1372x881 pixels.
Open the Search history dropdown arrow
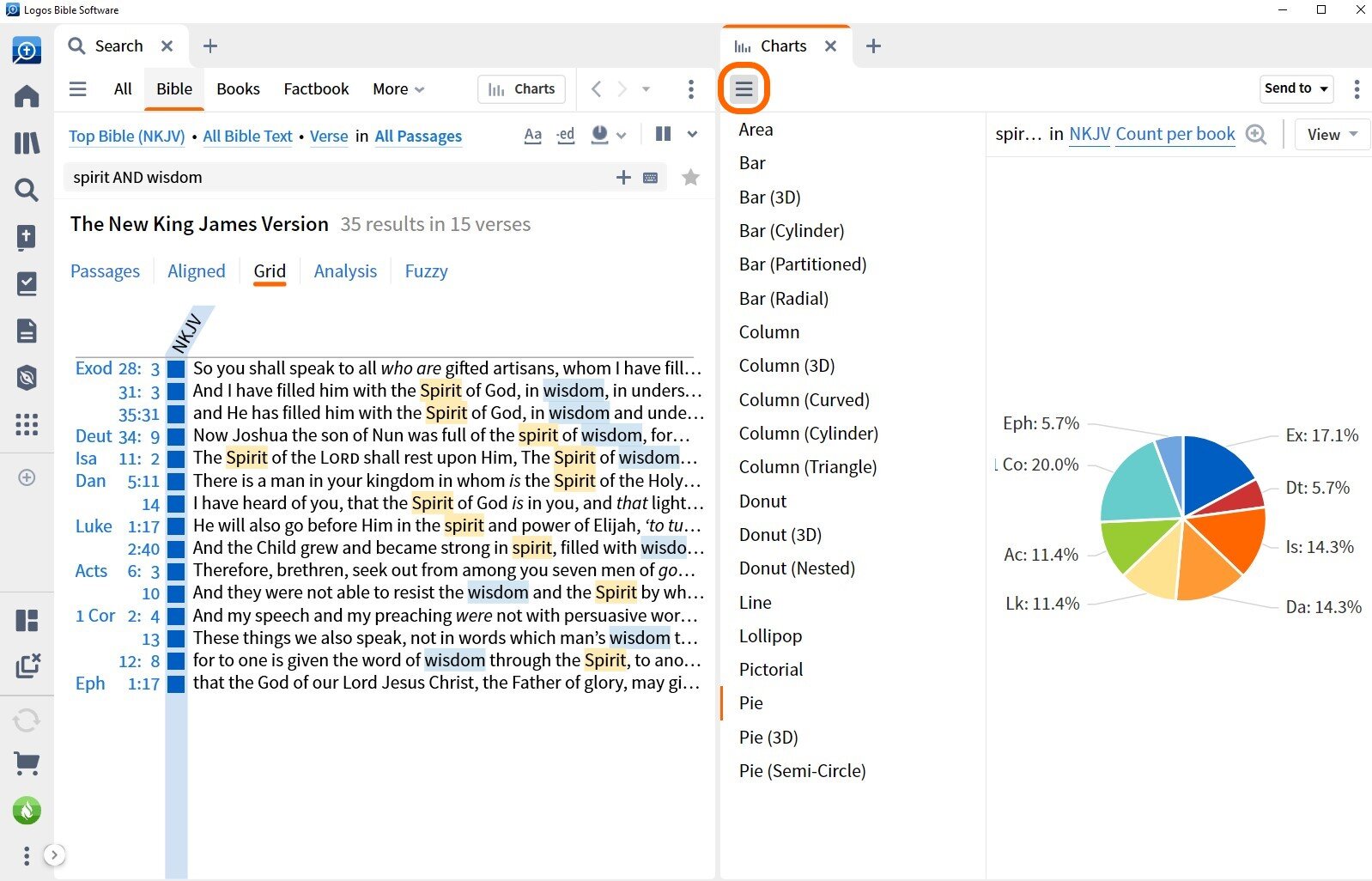646,89
